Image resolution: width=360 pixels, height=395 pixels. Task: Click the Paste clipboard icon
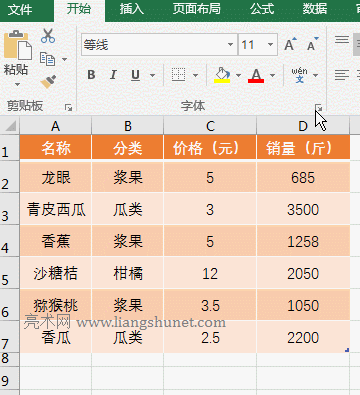[x=17, y=45]
